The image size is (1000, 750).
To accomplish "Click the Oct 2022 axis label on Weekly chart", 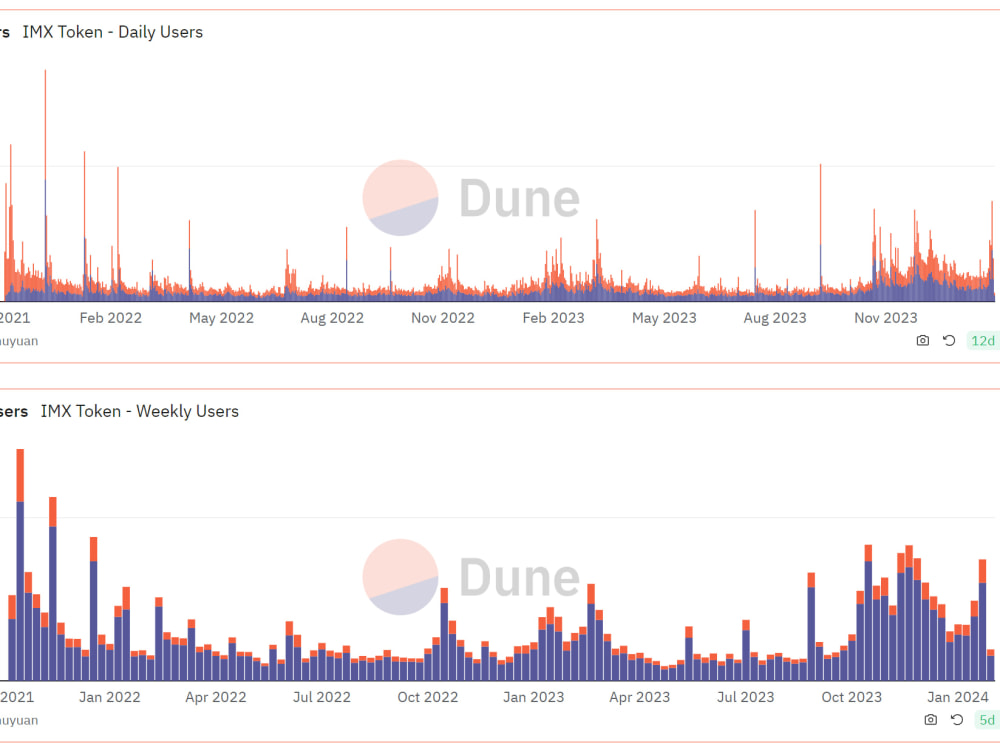I will coord(427,697).
